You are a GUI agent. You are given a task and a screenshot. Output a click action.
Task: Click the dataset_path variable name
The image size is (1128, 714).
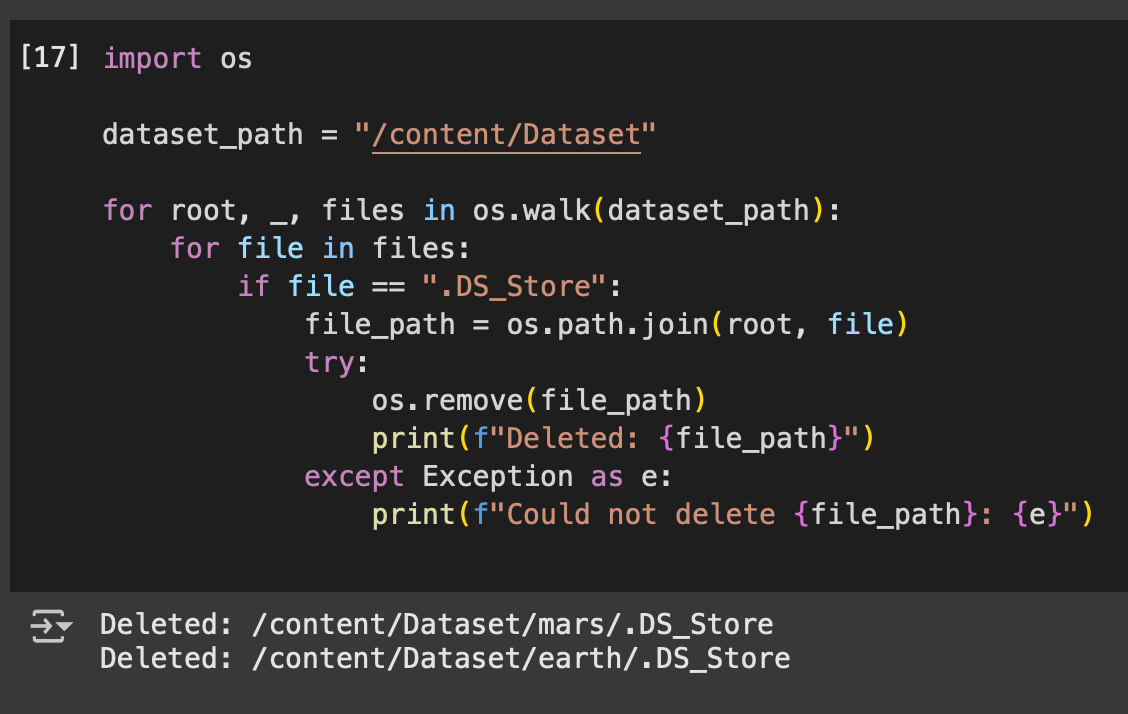[203, 134]
